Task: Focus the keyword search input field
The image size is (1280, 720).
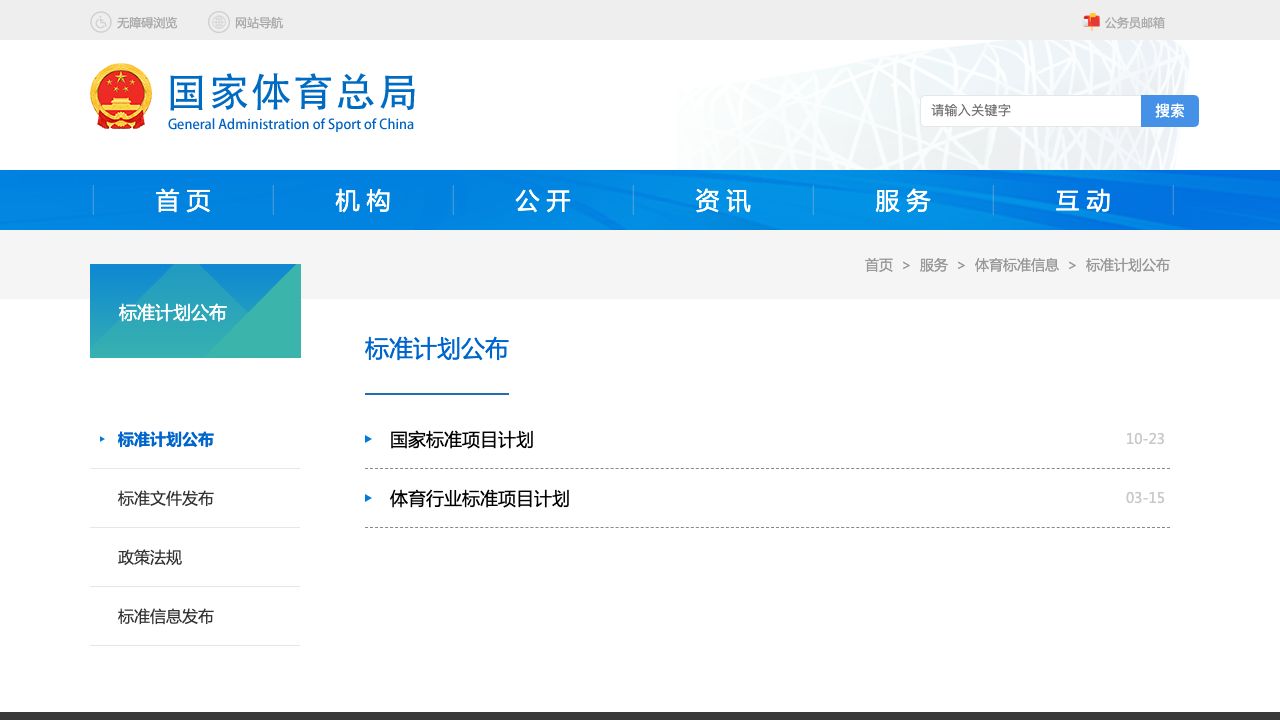Action: (1030, 111)
